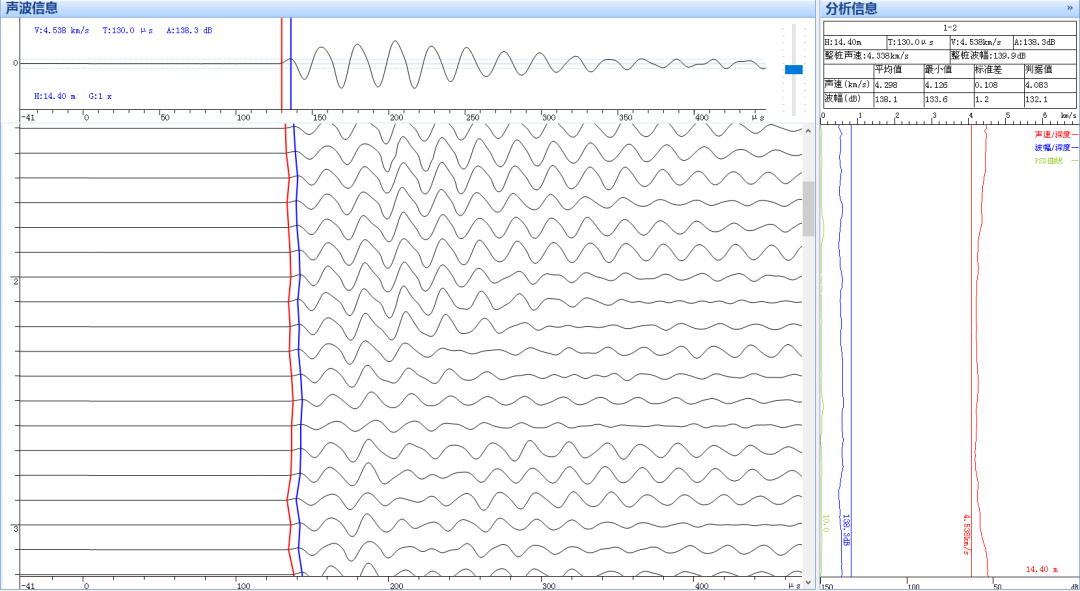Screen dimensions: 1080x591
Task: Select the 平均值 column header
Action: (x=888, y=70)
